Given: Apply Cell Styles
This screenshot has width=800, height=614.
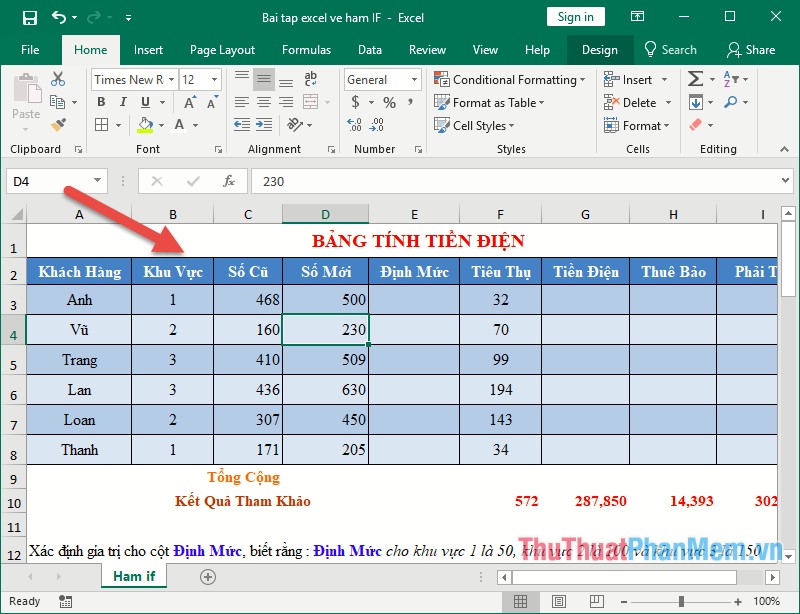Looking at the screenshot, I should point(473,125).
